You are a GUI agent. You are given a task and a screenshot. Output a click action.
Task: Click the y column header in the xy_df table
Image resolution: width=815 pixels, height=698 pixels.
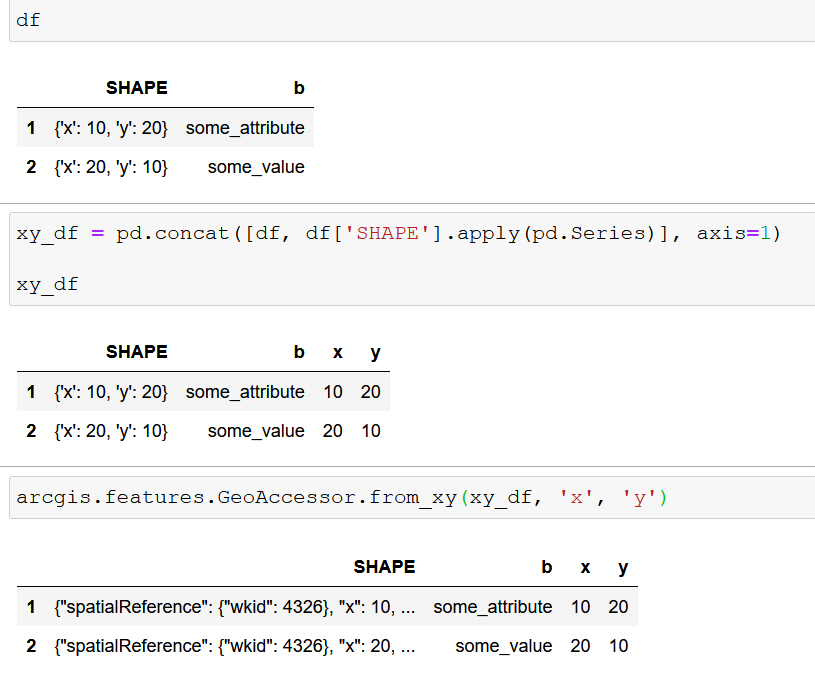tap(375, 352)
